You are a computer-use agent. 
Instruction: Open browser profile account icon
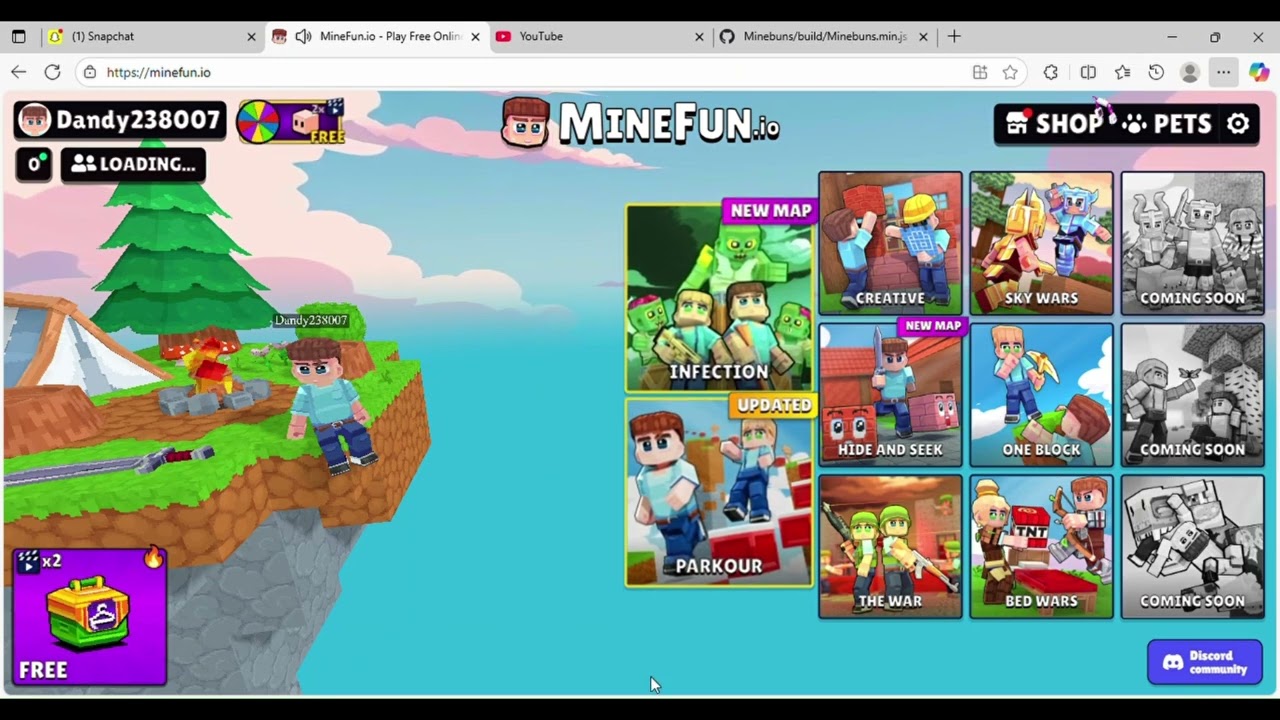(x=1190, y=72)
